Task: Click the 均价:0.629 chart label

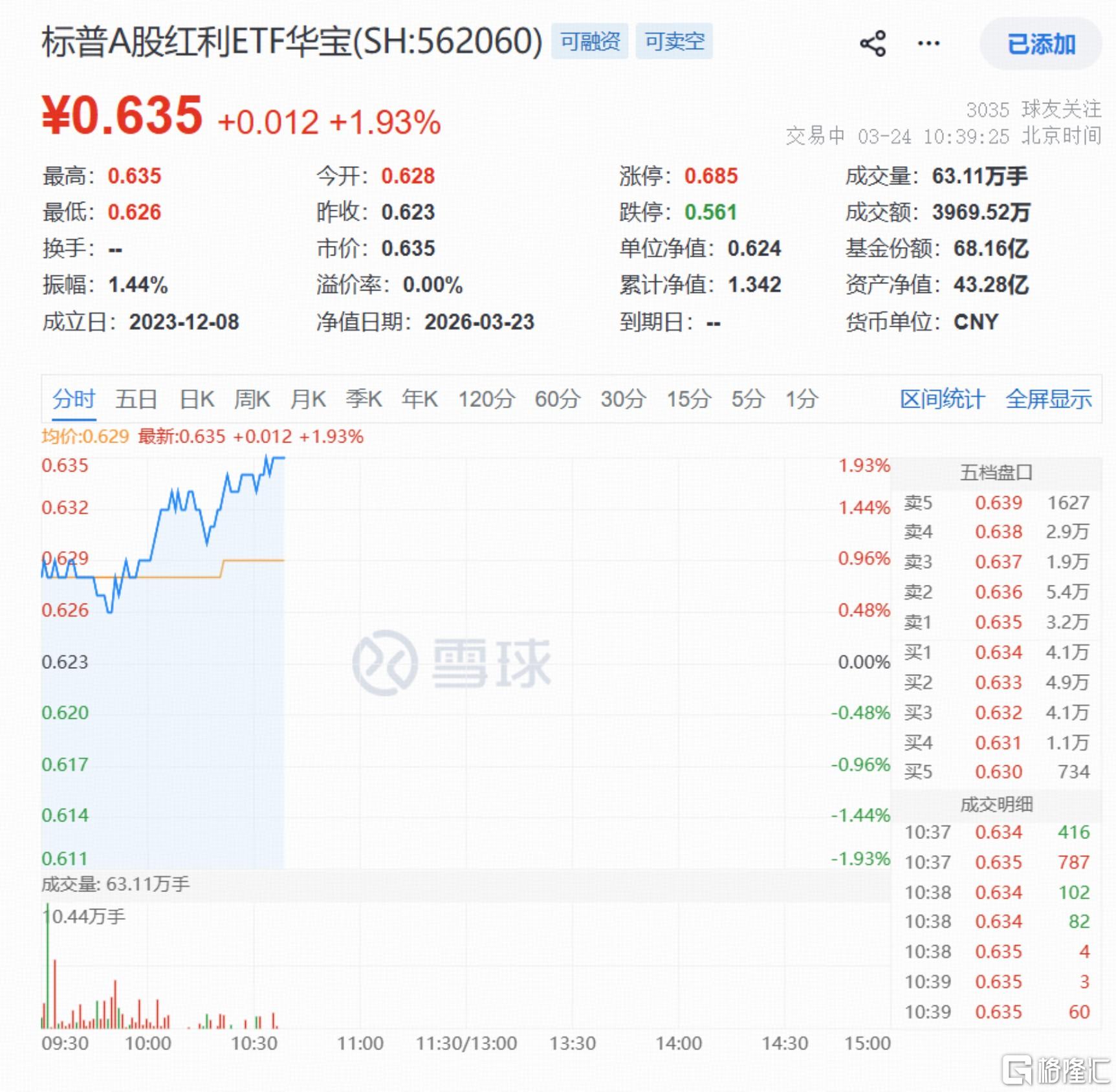Action: (85, 437)
